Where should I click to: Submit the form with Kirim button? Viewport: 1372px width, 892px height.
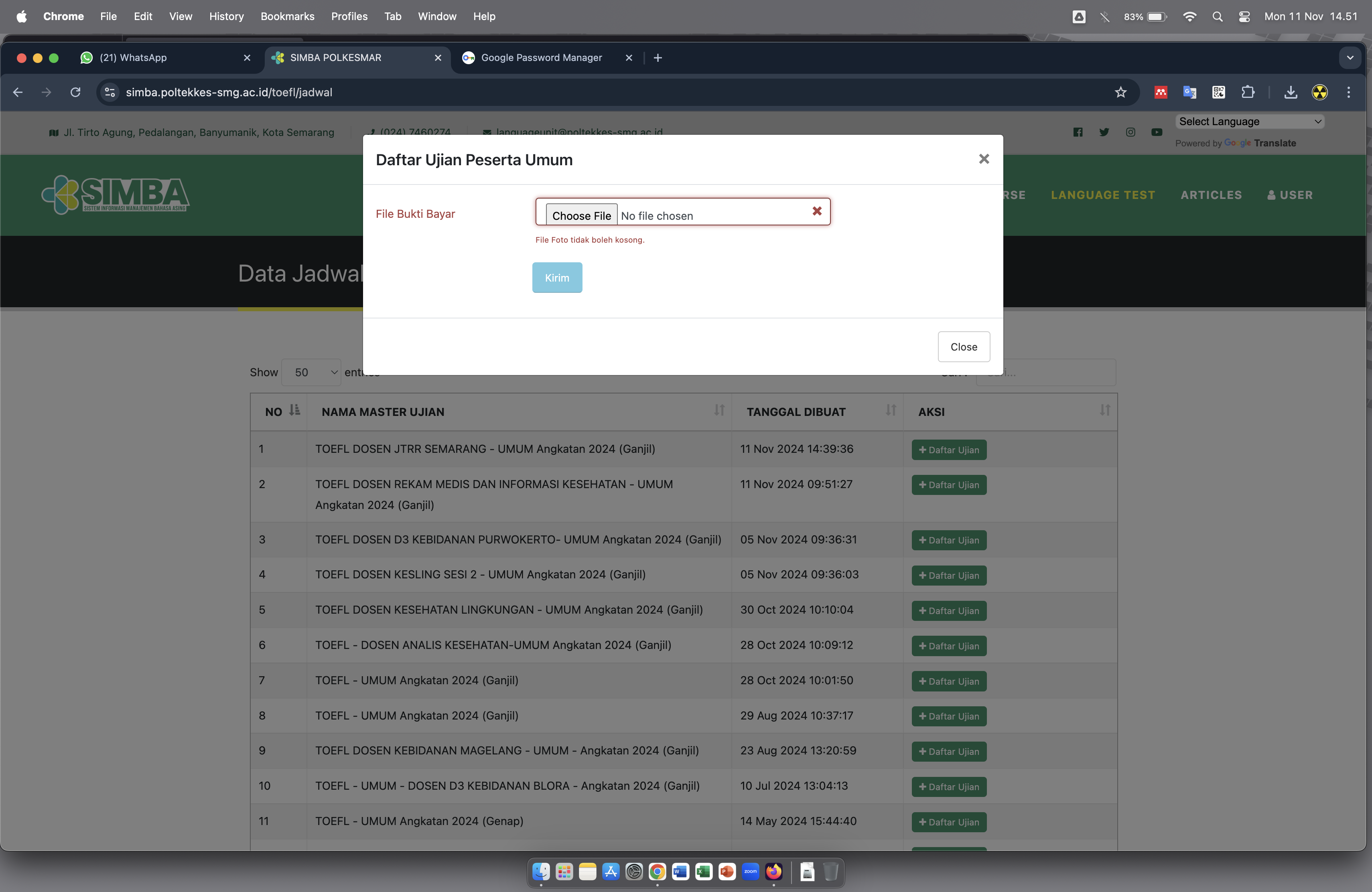point(557,277)
